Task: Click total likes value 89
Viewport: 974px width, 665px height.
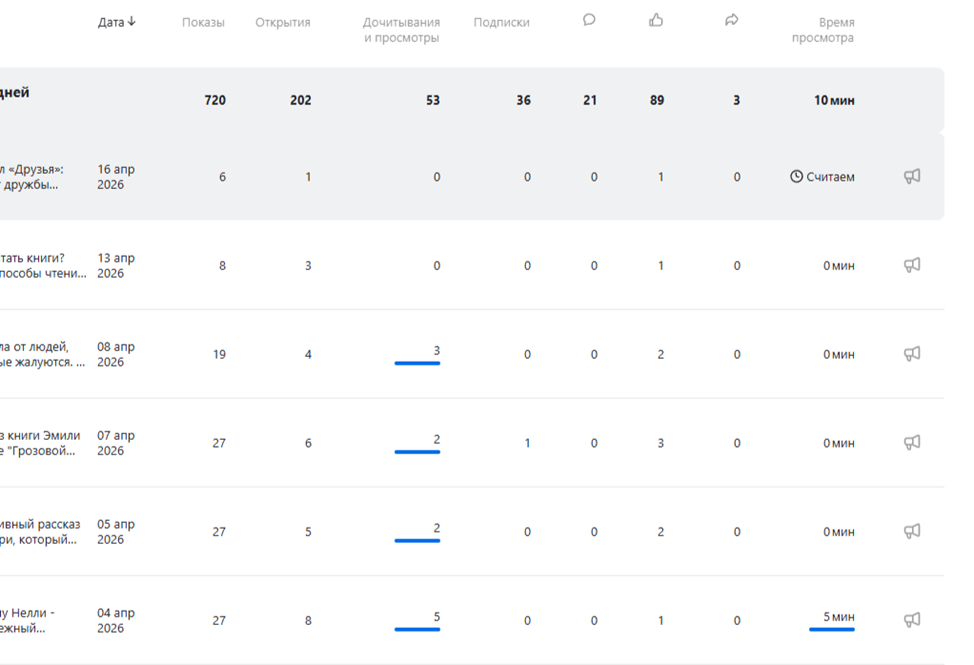Action: (657, 100)
